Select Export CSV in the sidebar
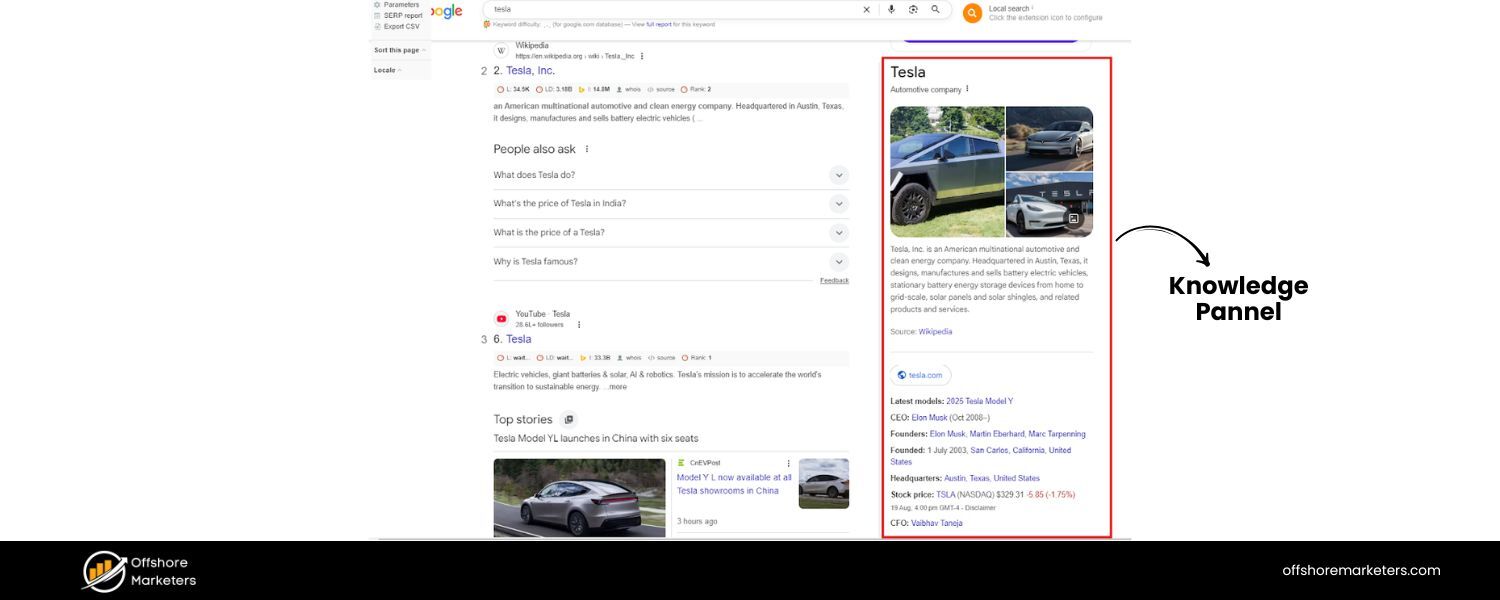 (x=401, y=26)
